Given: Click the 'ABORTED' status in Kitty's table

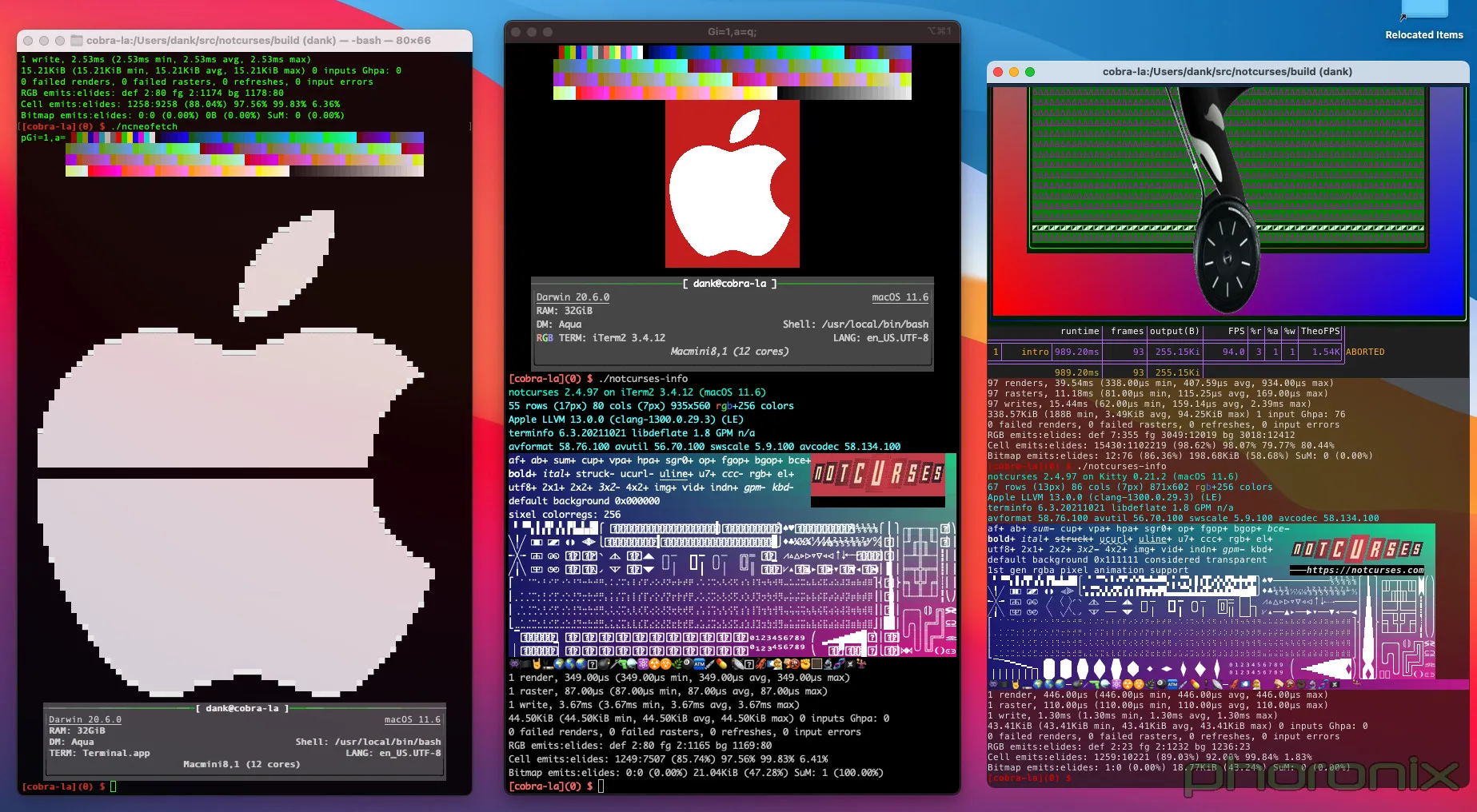Looking at the screenshot, I should (1365, 352).
